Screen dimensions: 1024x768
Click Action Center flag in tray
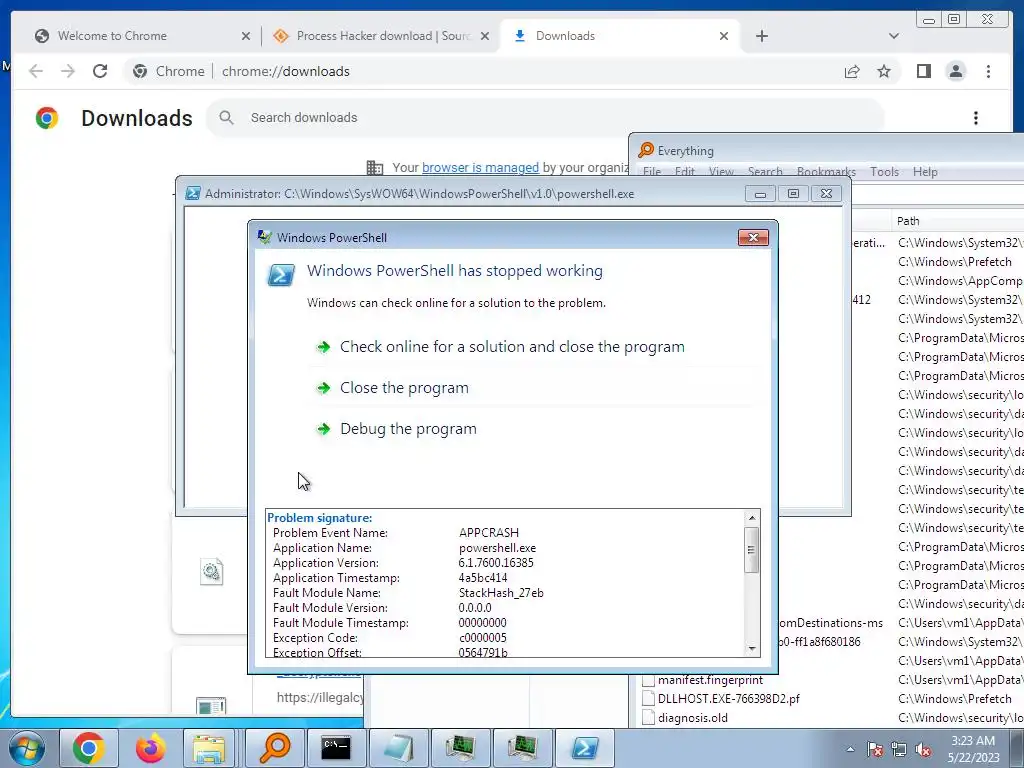click(874, 749)
